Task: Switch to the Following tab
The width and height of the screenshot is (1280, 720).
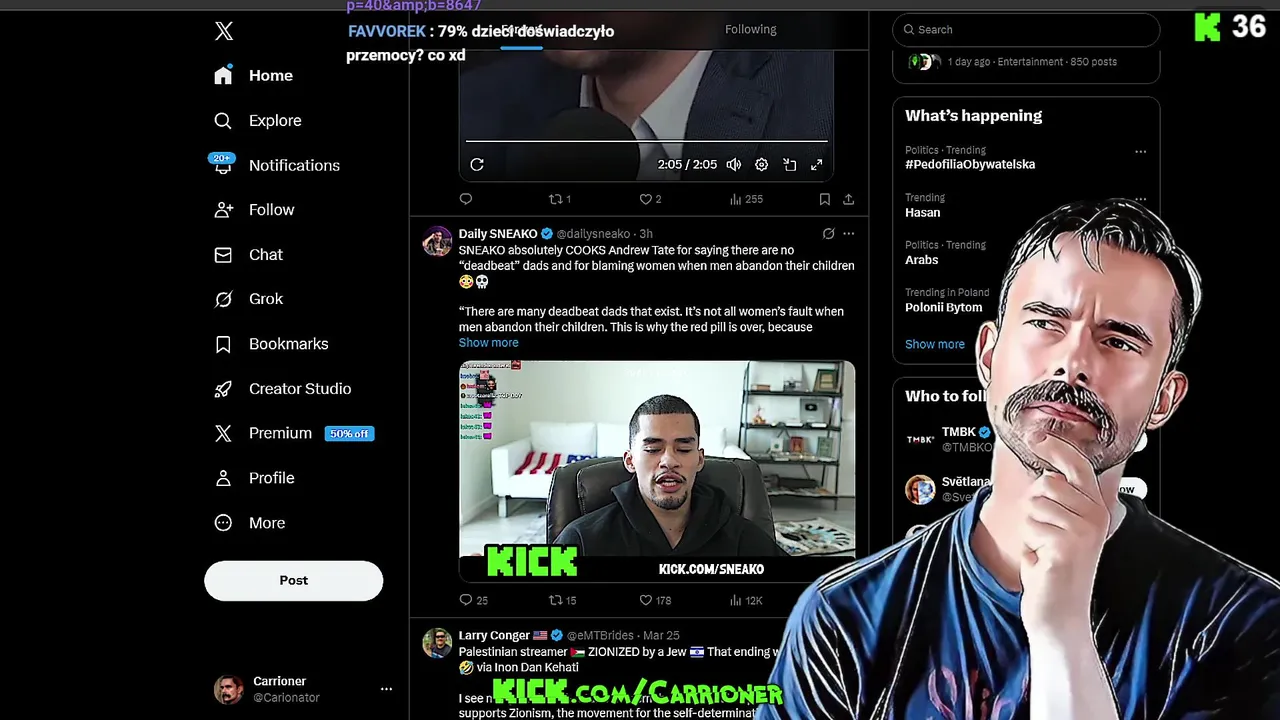Action: coord(751,30)
